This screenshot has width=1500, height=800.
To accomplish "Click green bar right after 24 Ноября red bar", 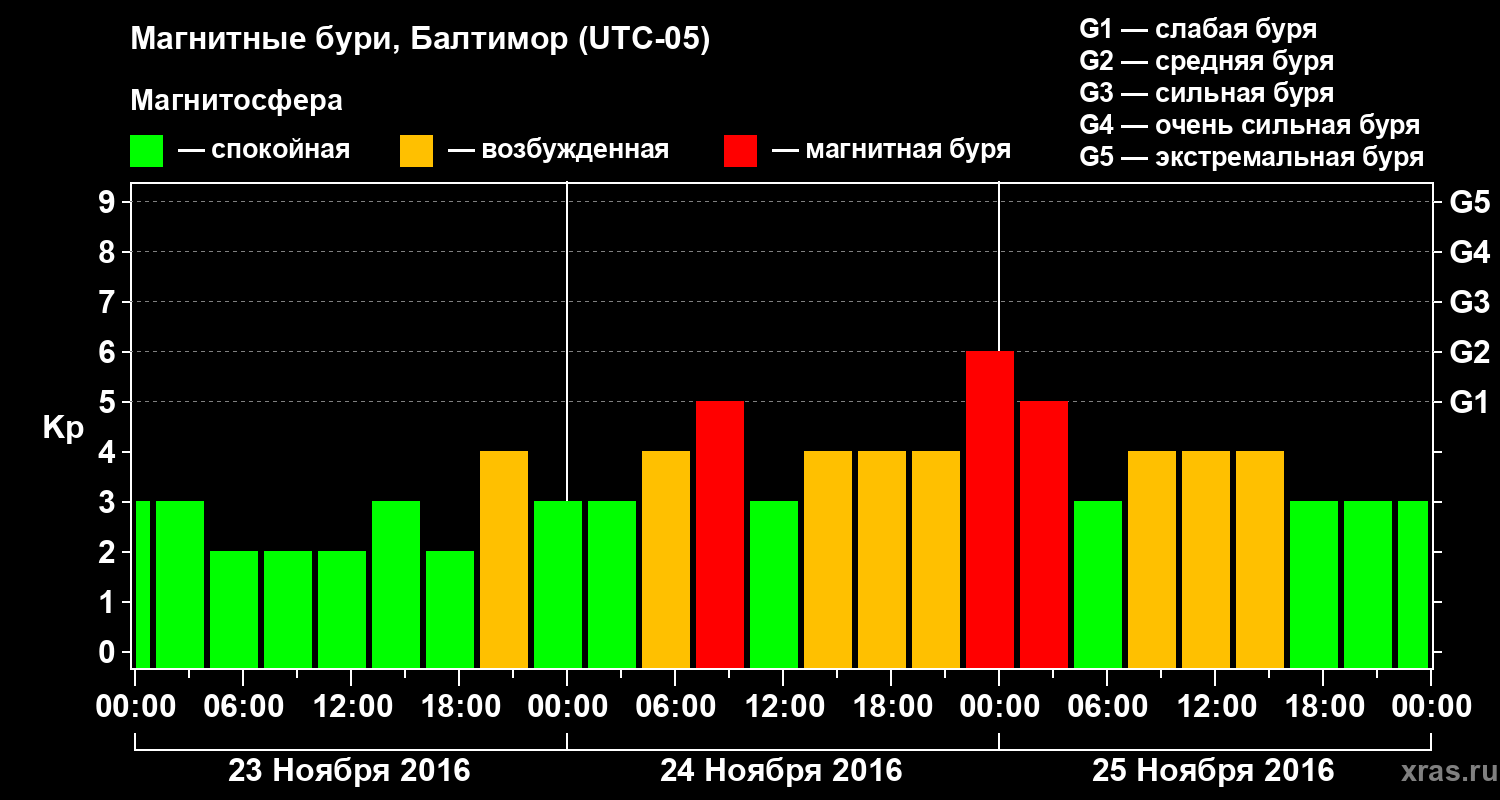I will pos(774,585).
